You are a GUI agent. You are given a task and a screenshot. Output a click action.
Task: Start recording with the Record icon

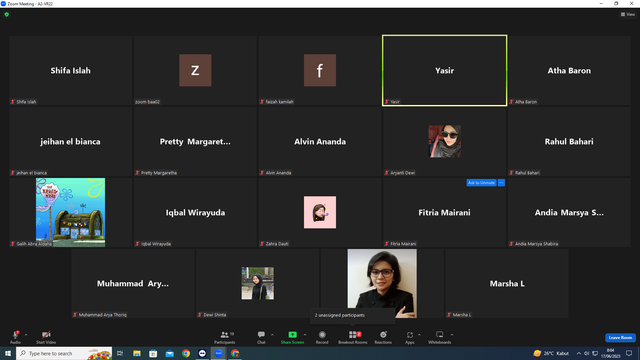pyautogui.click(x=322, y=337)
